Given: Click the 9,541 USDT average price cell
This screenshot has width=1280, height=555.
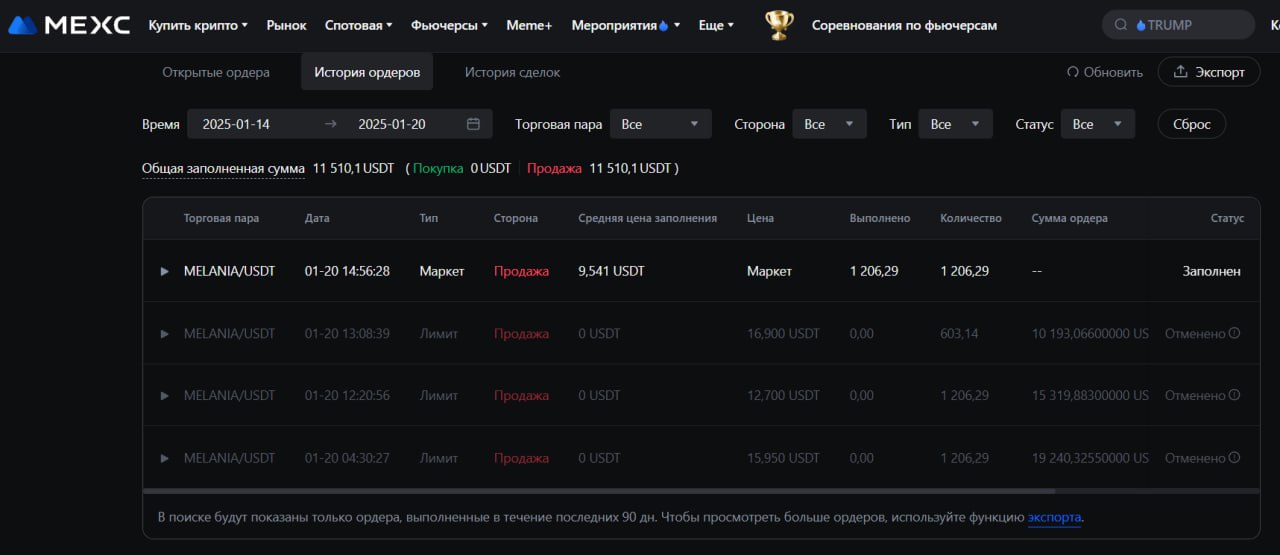Looking at the screenshot, I should coord(611,271).
